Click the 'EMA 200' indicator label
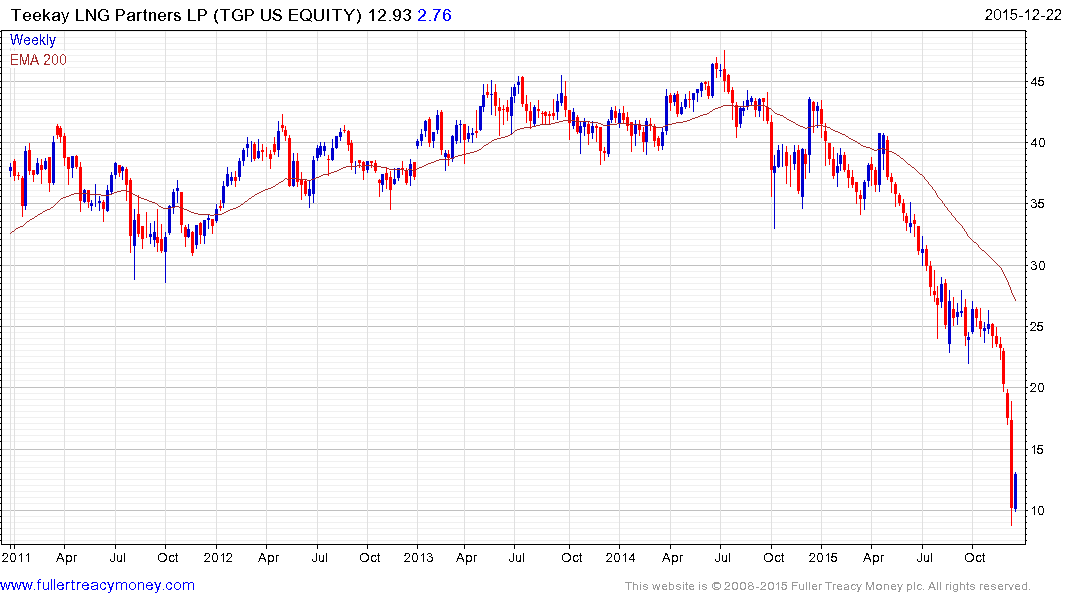Image resolution: width=1075 pixels, height=600 pixels. coord(38,60)
